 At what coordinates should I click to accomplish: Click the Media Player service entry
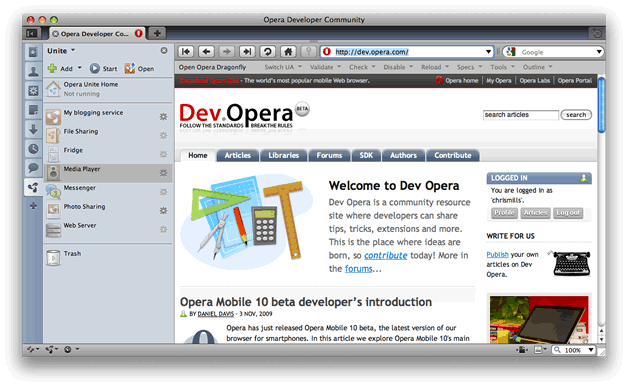click(108, 173)
